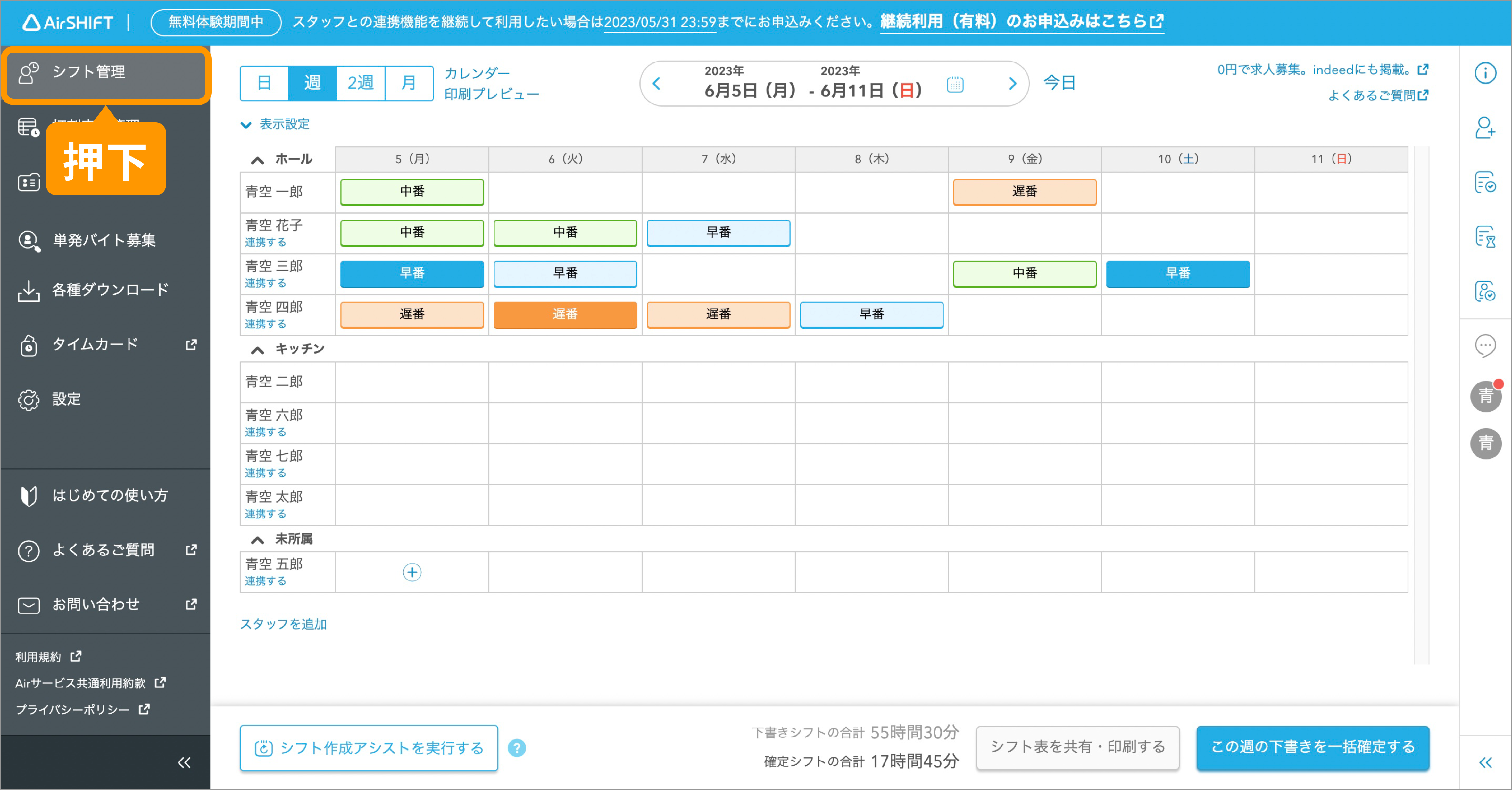The image size is (1512, 790).
Task: Go to previous week arrow
Action: (657, 83)
